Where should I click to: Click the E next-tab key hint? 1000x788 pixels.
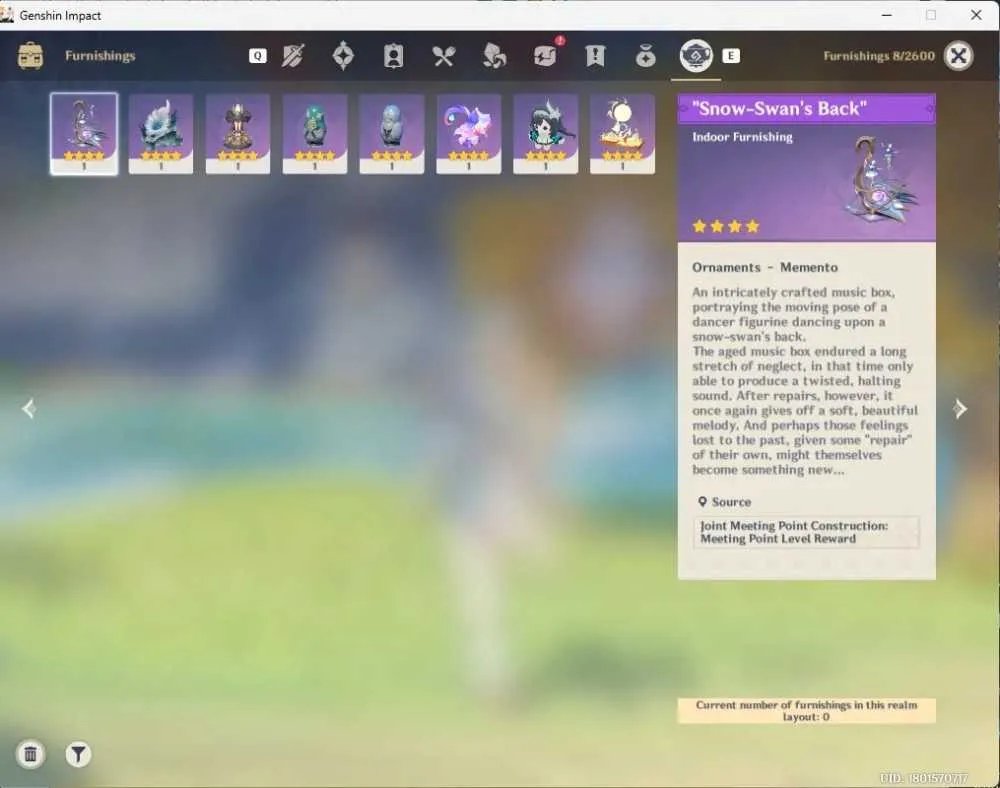coord(731,56)
